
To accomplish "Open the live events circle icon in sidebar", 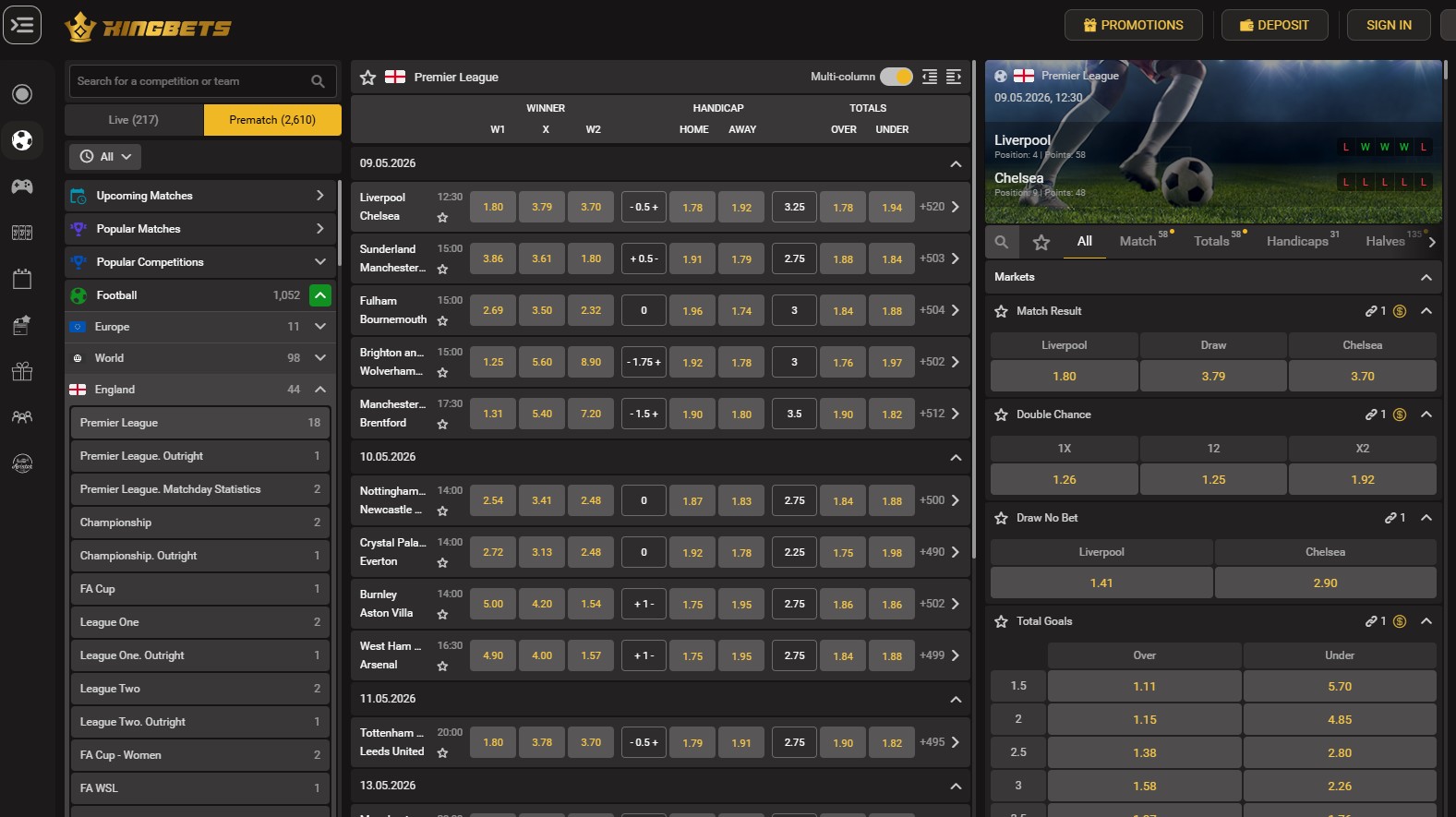I will click(22, 94).
